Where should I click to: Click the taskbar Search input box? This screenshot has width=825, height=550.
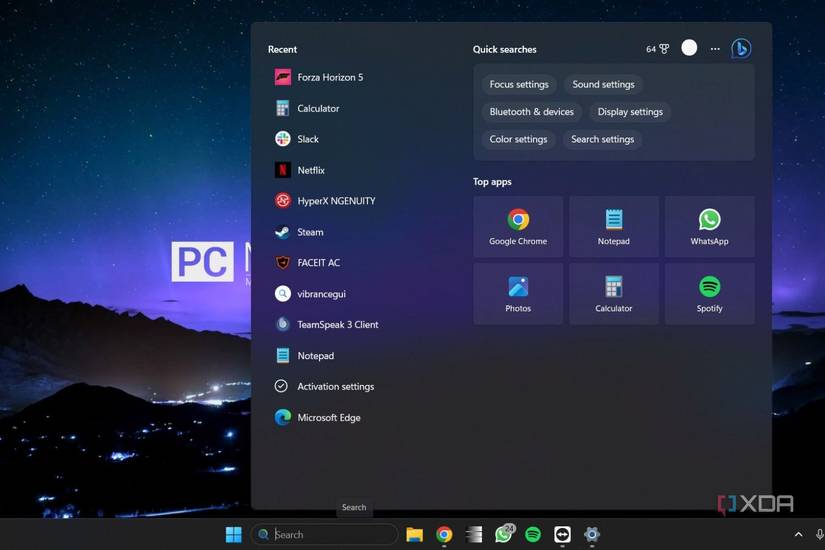325,534
